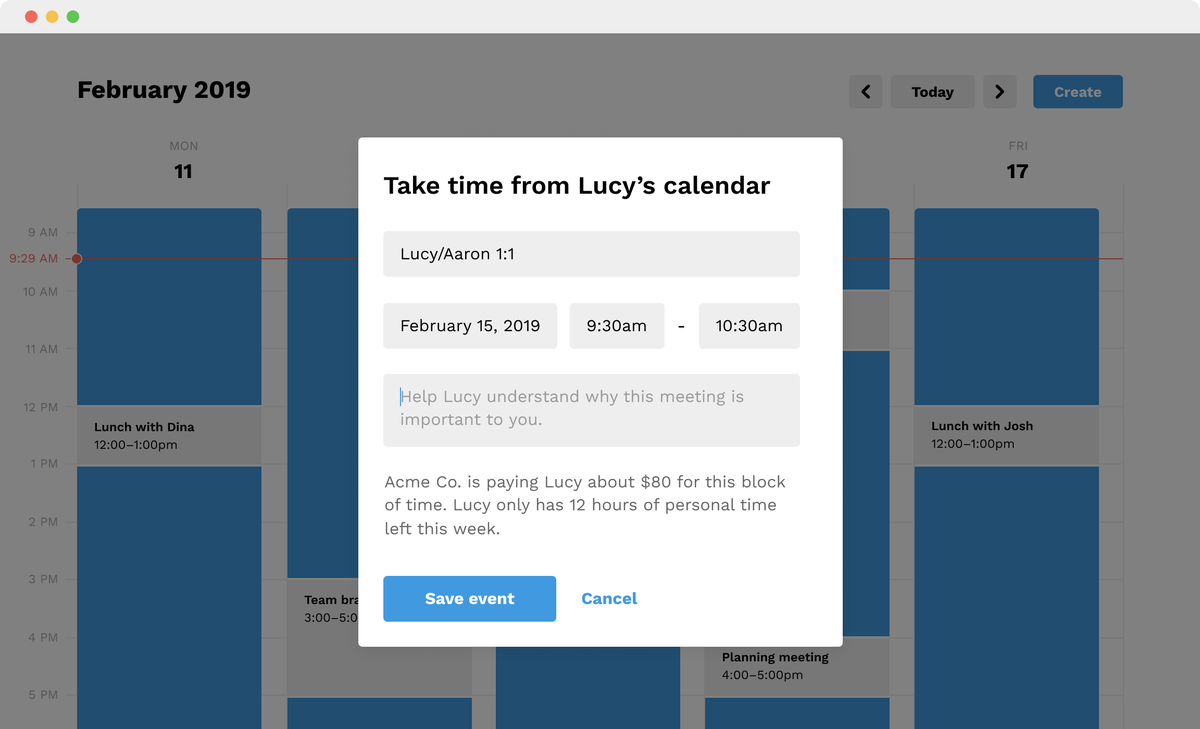Click the yellow minimize window dot
This screenshot has height=729, width=1200.
click(x=52, y=17)
